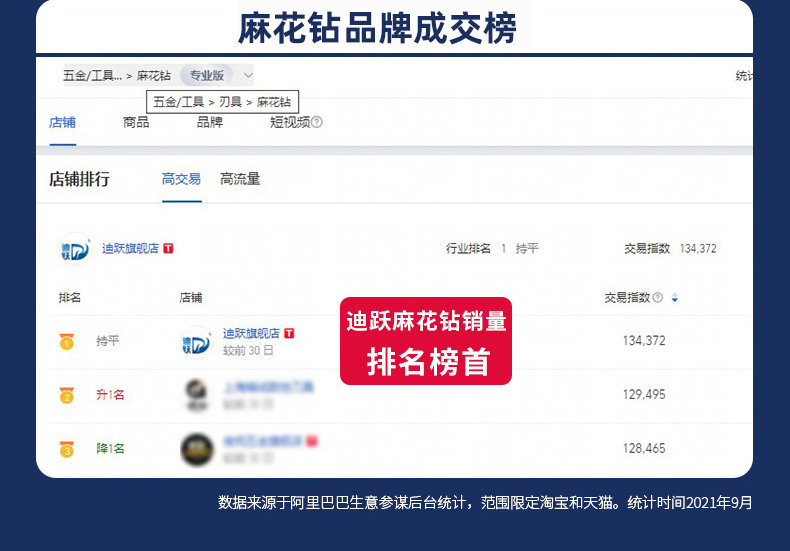The height and width of the screenshot is (551, 790).
Task: Expand the category dropdown chevron next to 专业版
Action: pyautogui.click(x=247, y=76)
